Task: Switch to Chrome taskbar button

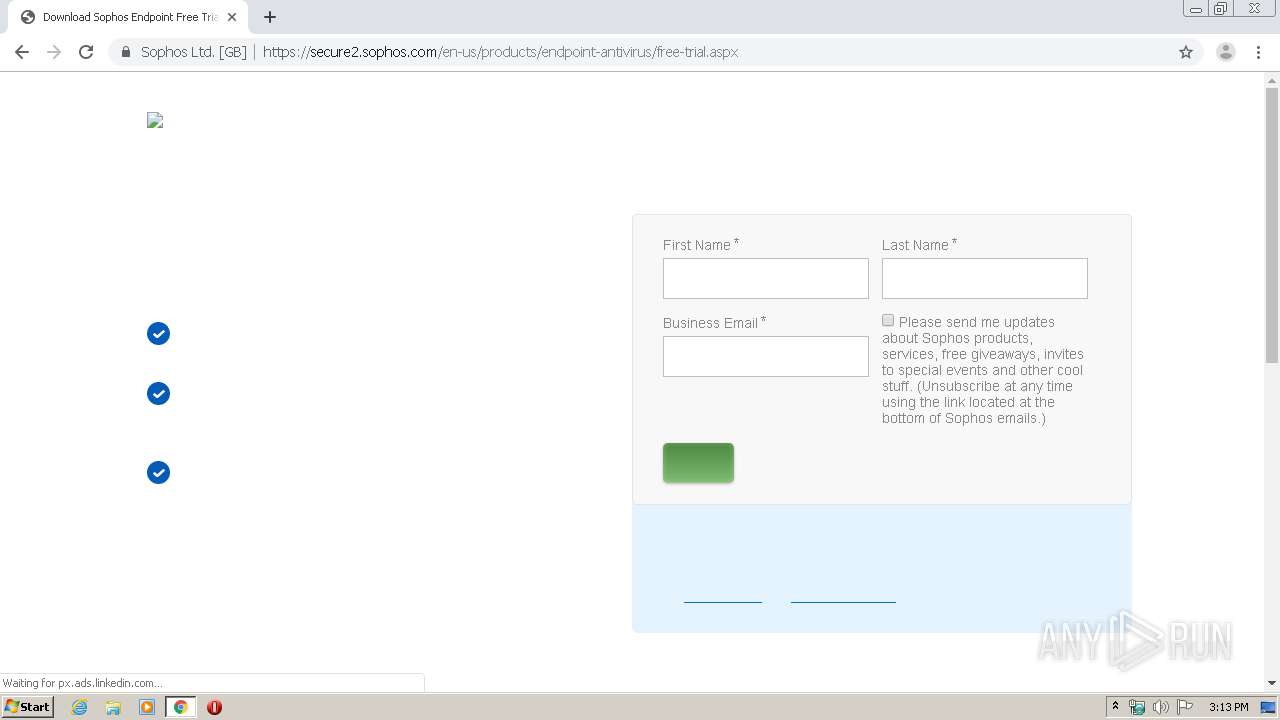Action: pos(180,707)
